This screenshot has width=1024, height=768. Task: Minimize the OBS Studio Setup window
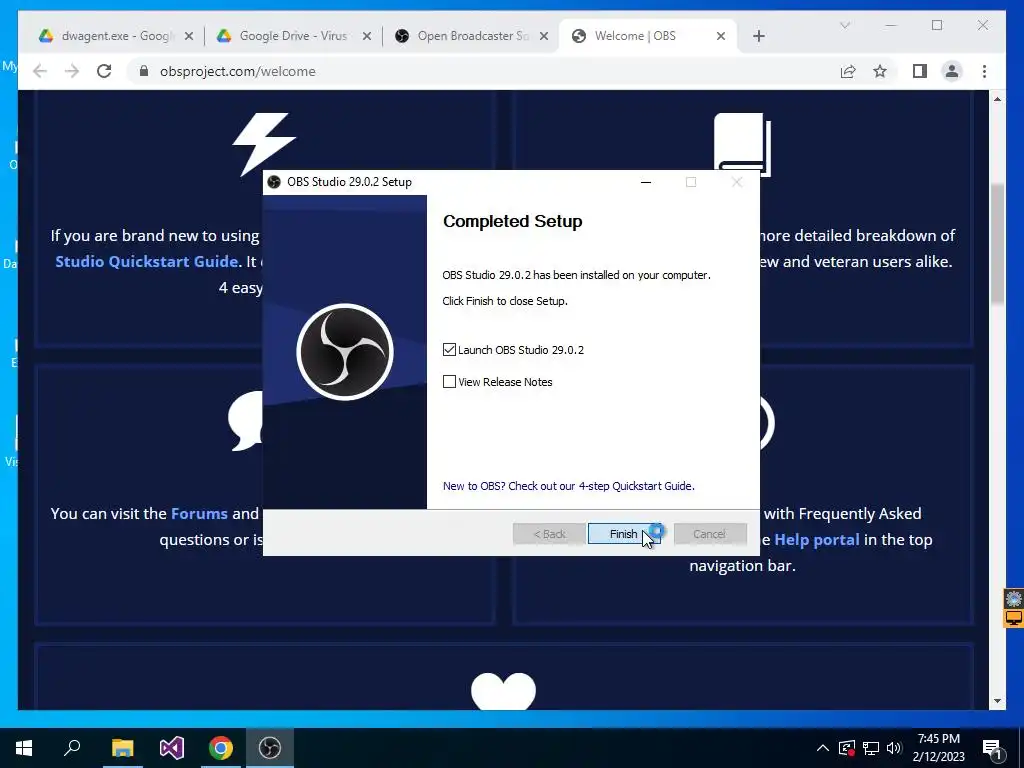[x=646, y=182]
